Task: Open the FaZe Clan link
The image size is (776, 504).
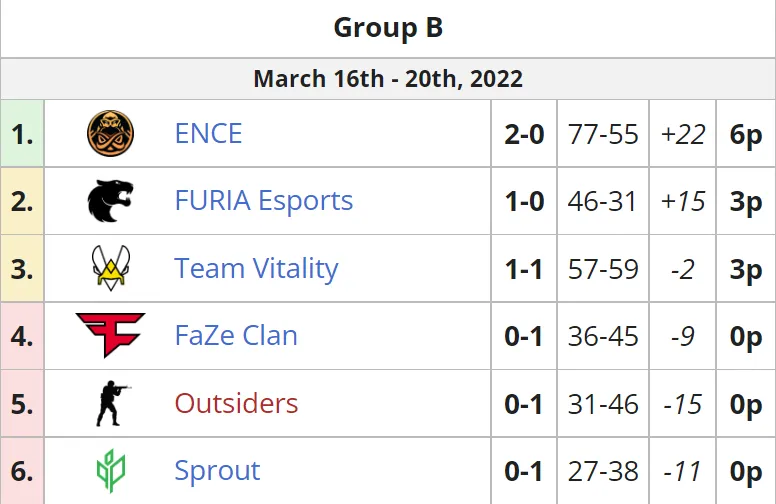Action: [236, 336]
